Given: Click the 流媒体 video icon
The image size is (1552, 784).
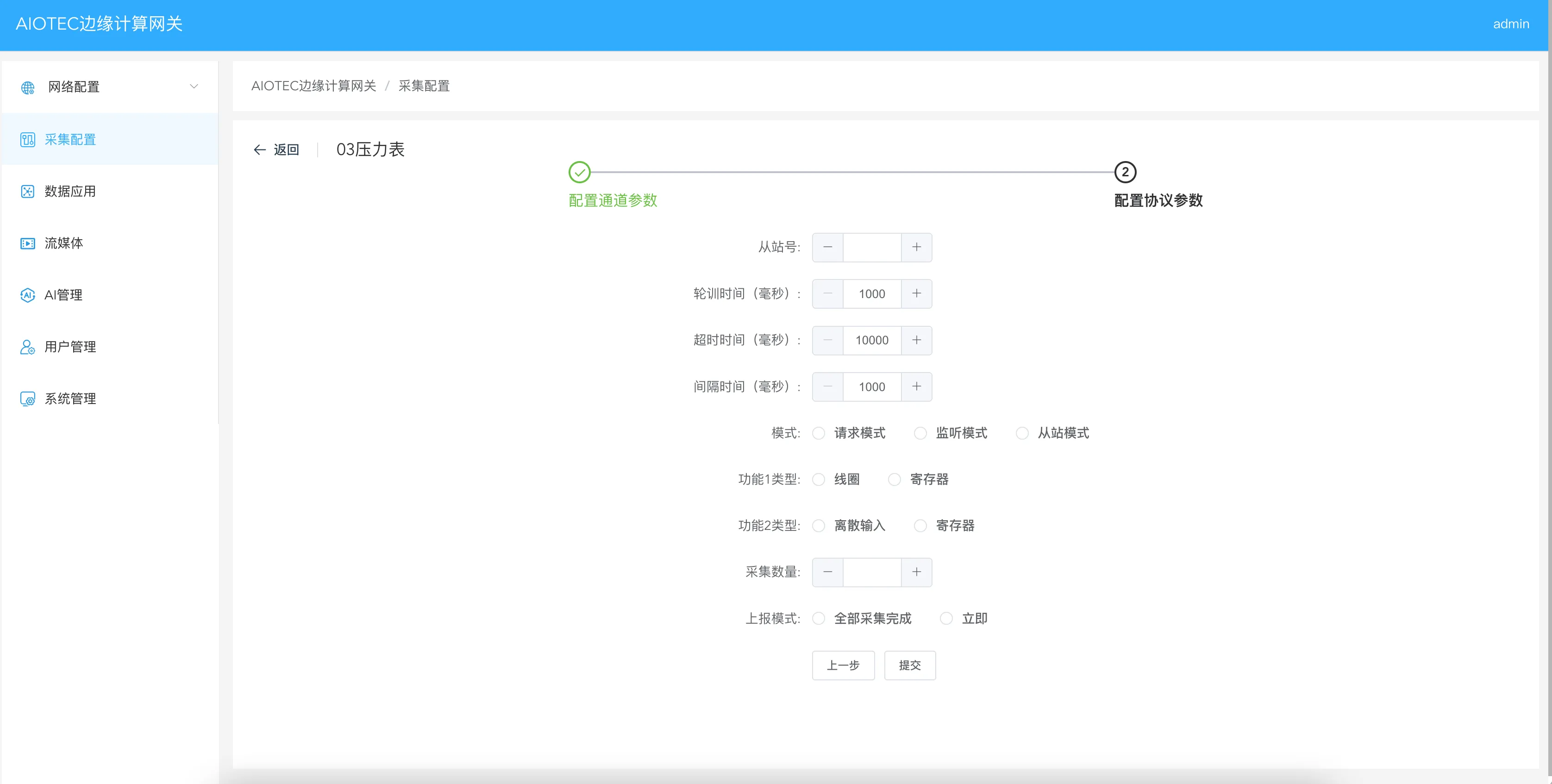Looking at the screenshot, I should [x=28, y=243].
